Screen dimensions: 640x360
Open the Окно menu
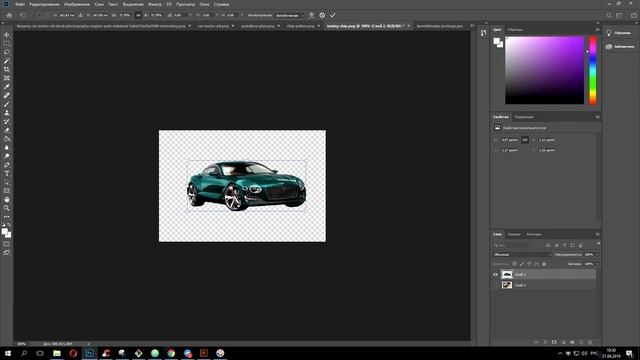click(x=204, y=4)
